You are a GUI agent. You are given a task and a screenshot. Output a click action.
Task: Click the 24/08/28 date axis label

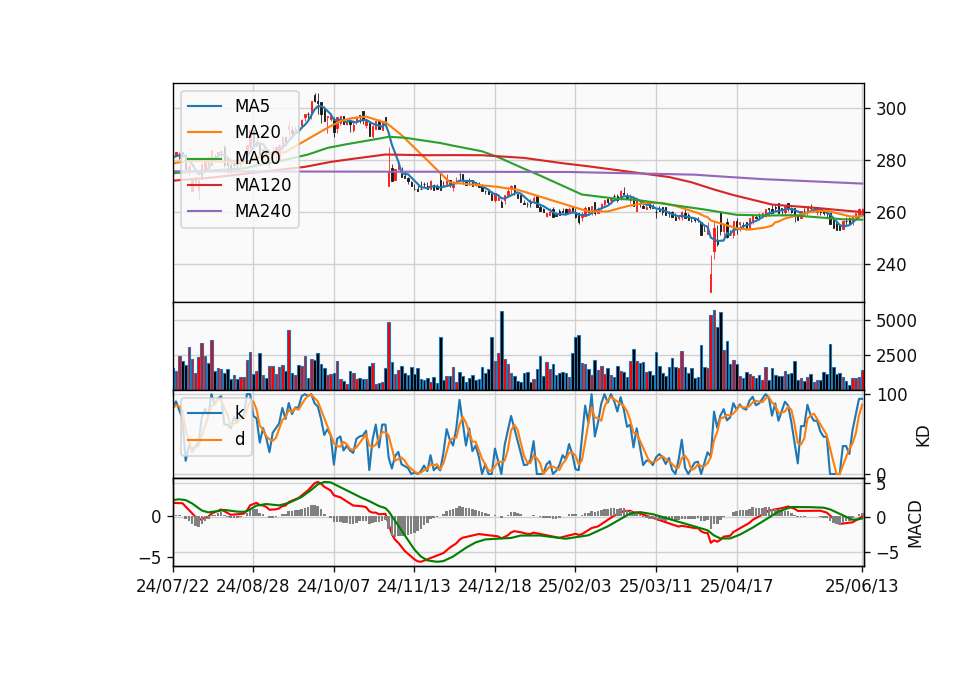(253, 586)
